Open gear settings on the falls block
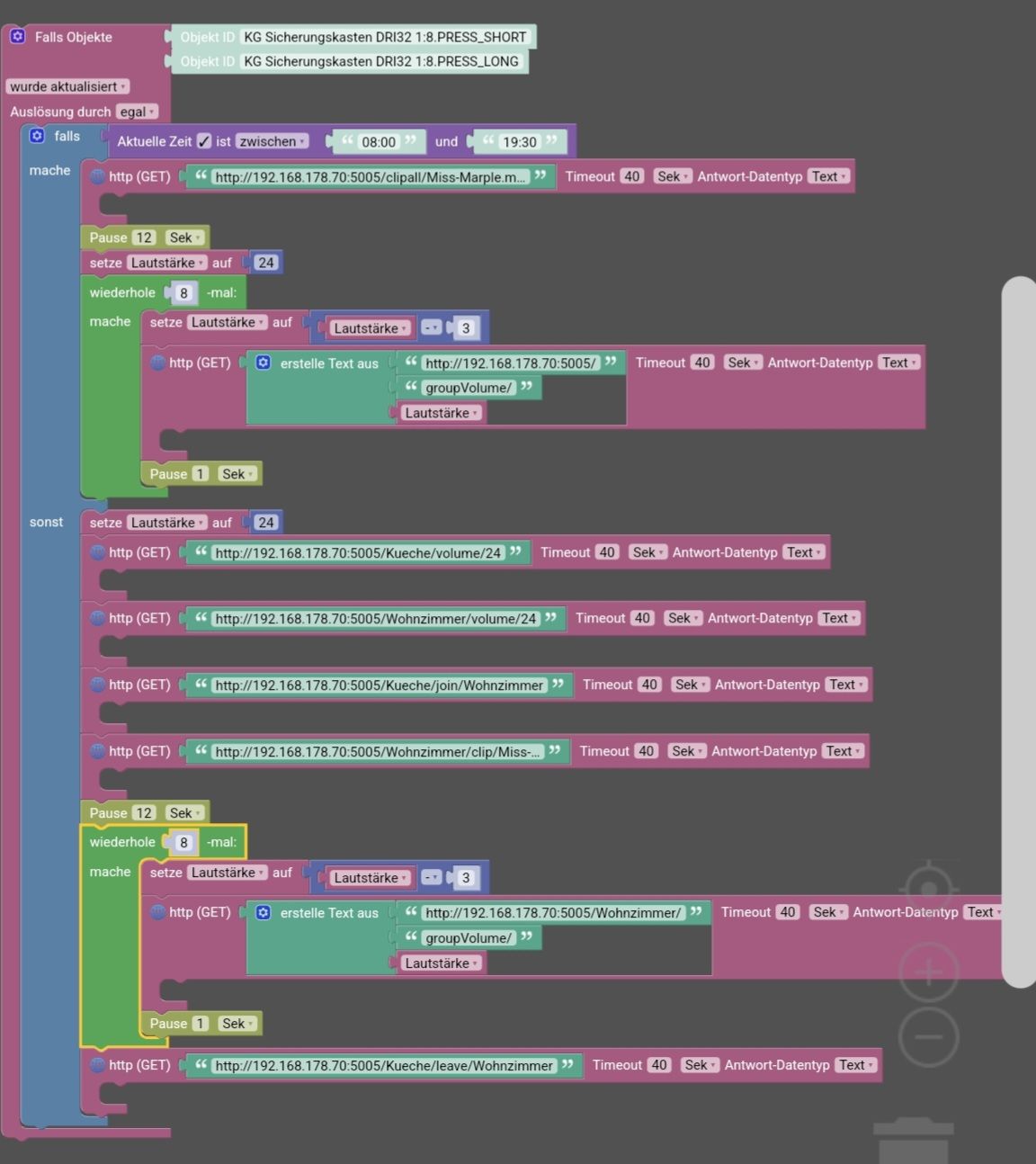The width and height of the screenshot is (1036, 1164). click(37, 136)
